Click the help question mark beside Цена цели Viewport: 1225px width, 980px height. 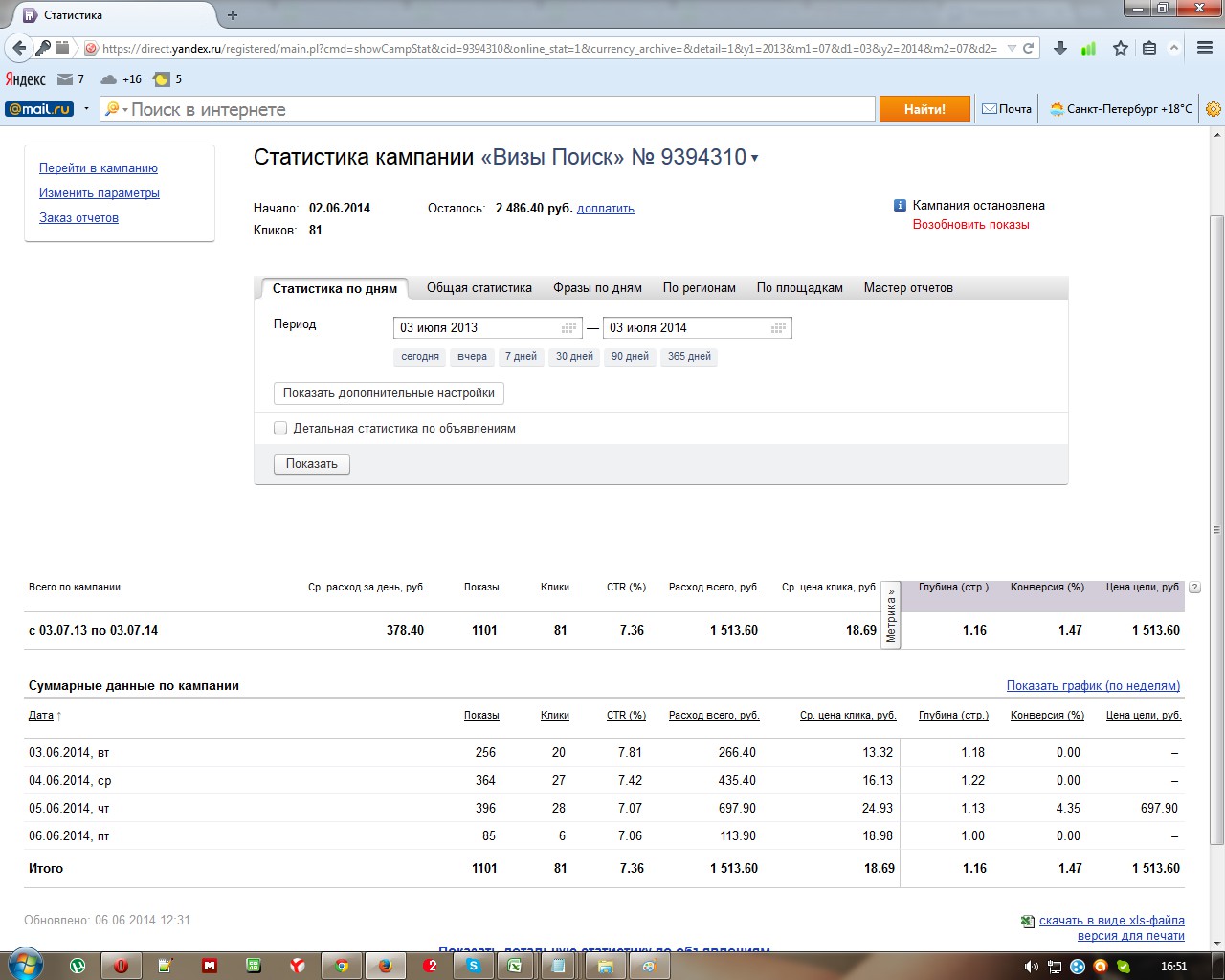tap(1193, 588)
